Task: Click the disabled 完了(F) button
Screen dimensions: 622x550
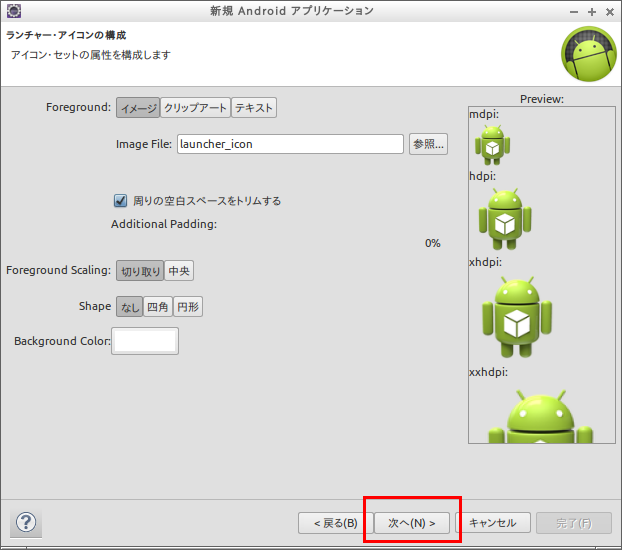Action: point(574,523)
